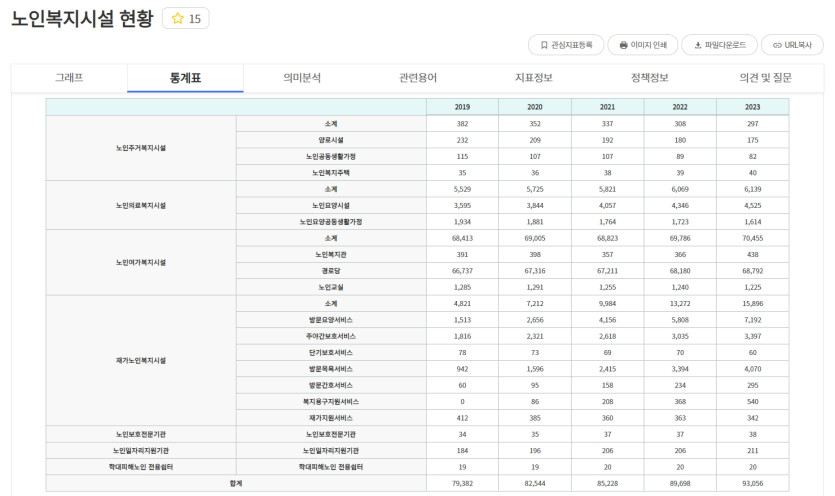Select the 재가노인복지시설 category cell

(x=141, y=361)
